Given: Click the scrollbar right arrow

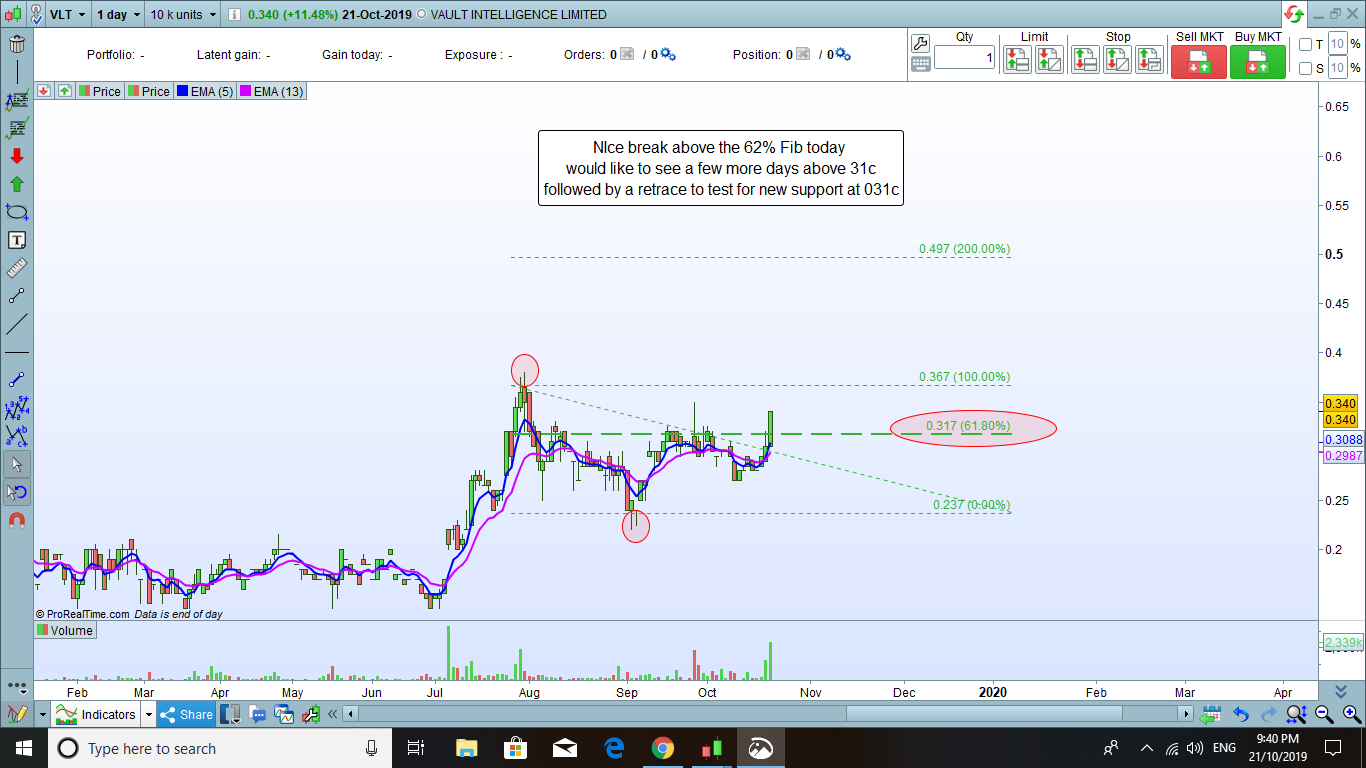Looking at the screenshot, I should 1187,714.
